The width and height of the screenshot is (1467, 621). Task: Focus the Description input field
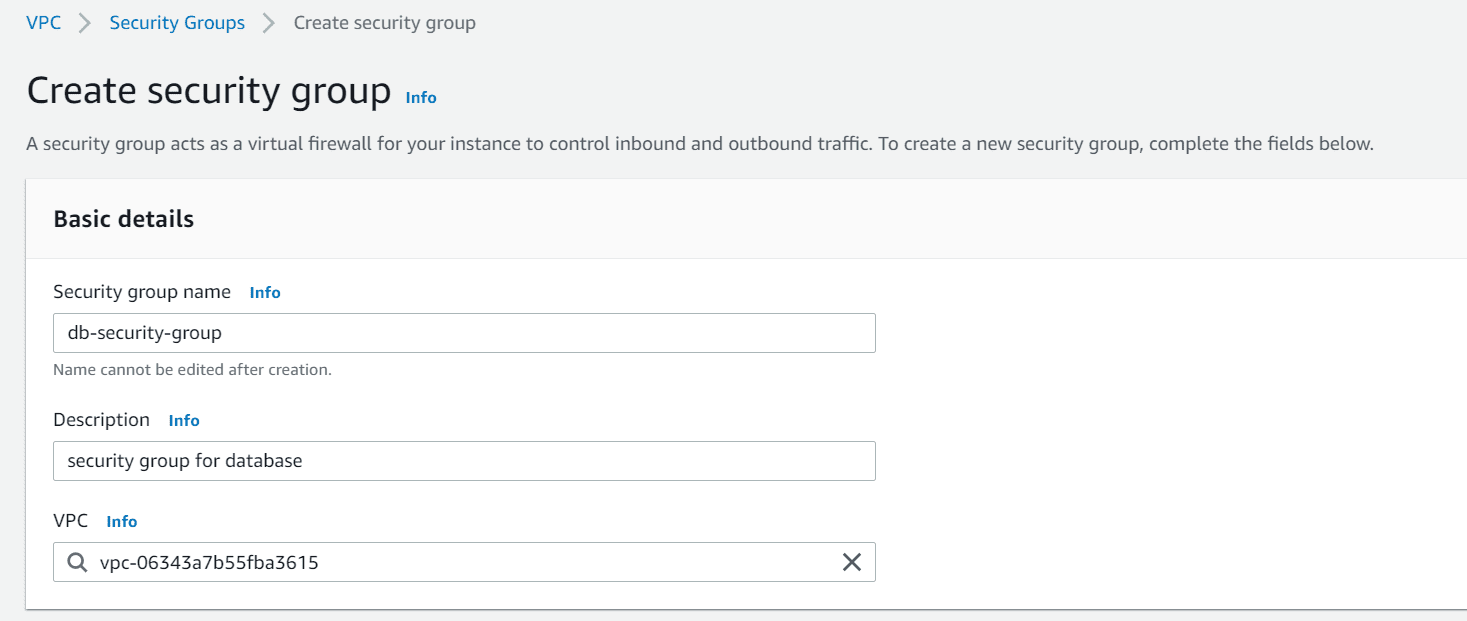click(464, 461)
